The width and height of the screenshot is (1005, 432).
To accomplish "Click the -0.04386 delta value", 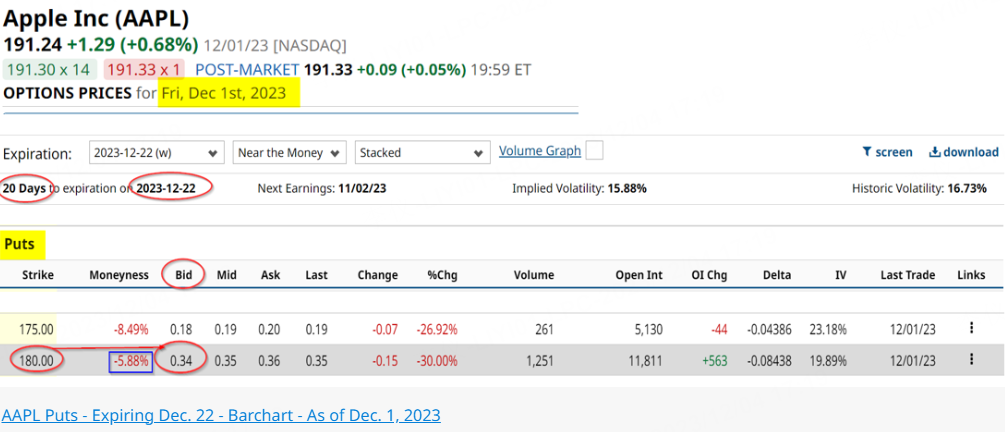I will (769, 329).
